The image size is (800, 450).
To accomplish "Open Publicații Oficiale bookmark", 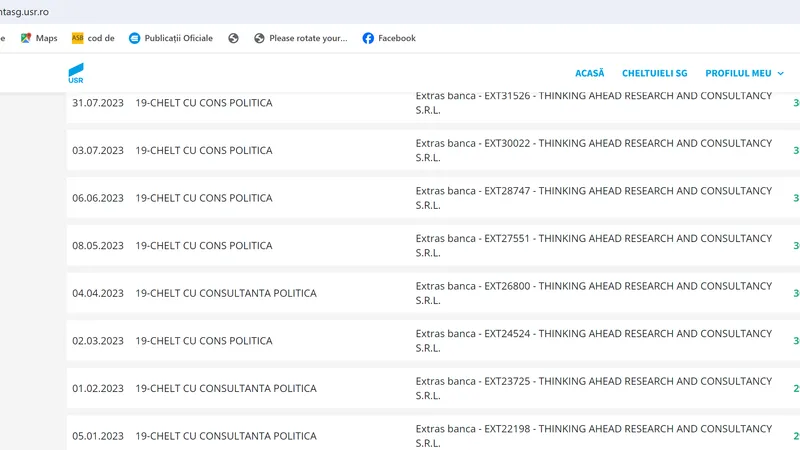I will [x=171, y=38].
